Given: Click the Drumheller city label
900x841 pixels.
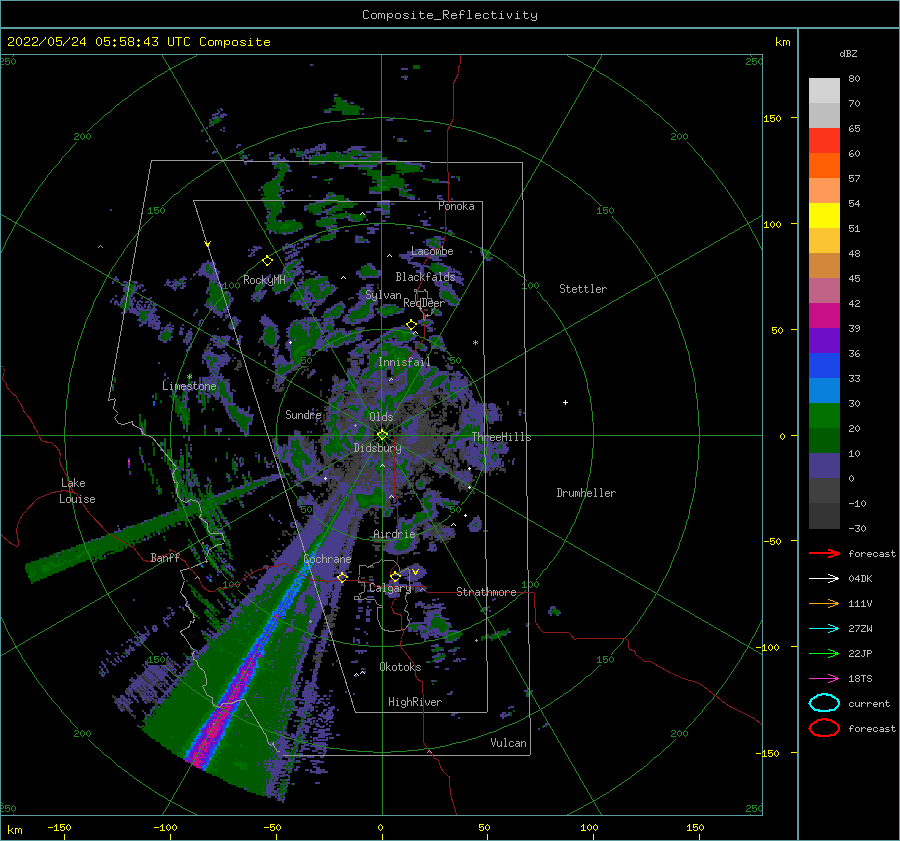Looking at the screenshot, I should click(586, 493).
